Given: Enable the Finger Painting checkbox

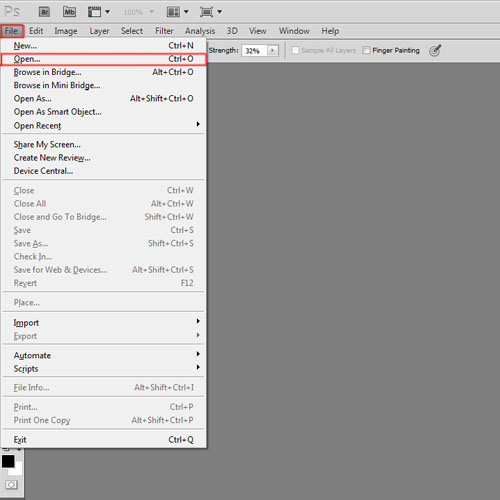Looking at the screenshot, I should [x=366, y=50].
